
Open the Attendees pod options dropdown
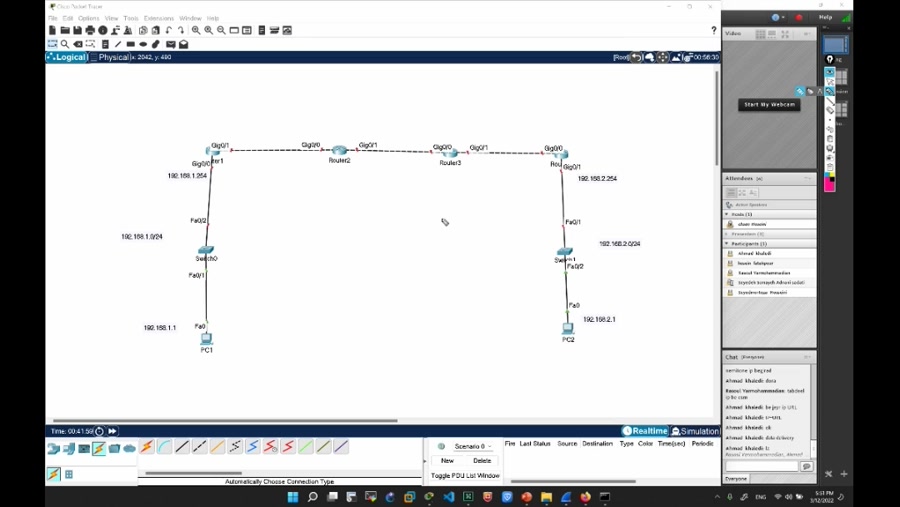(807, 179)
